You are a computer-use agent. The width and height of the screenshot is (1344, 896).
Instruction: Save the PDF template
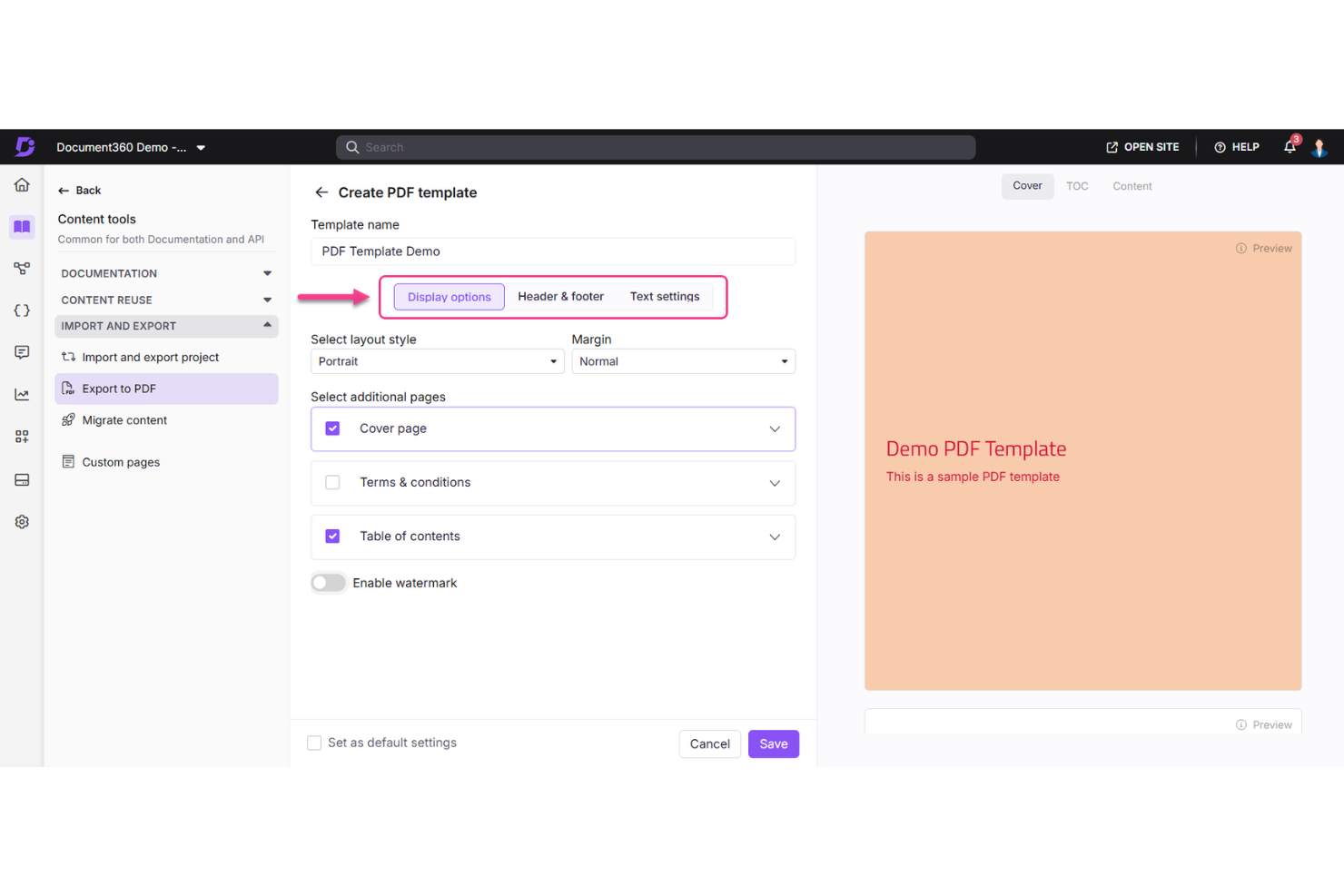coord(773,743)
